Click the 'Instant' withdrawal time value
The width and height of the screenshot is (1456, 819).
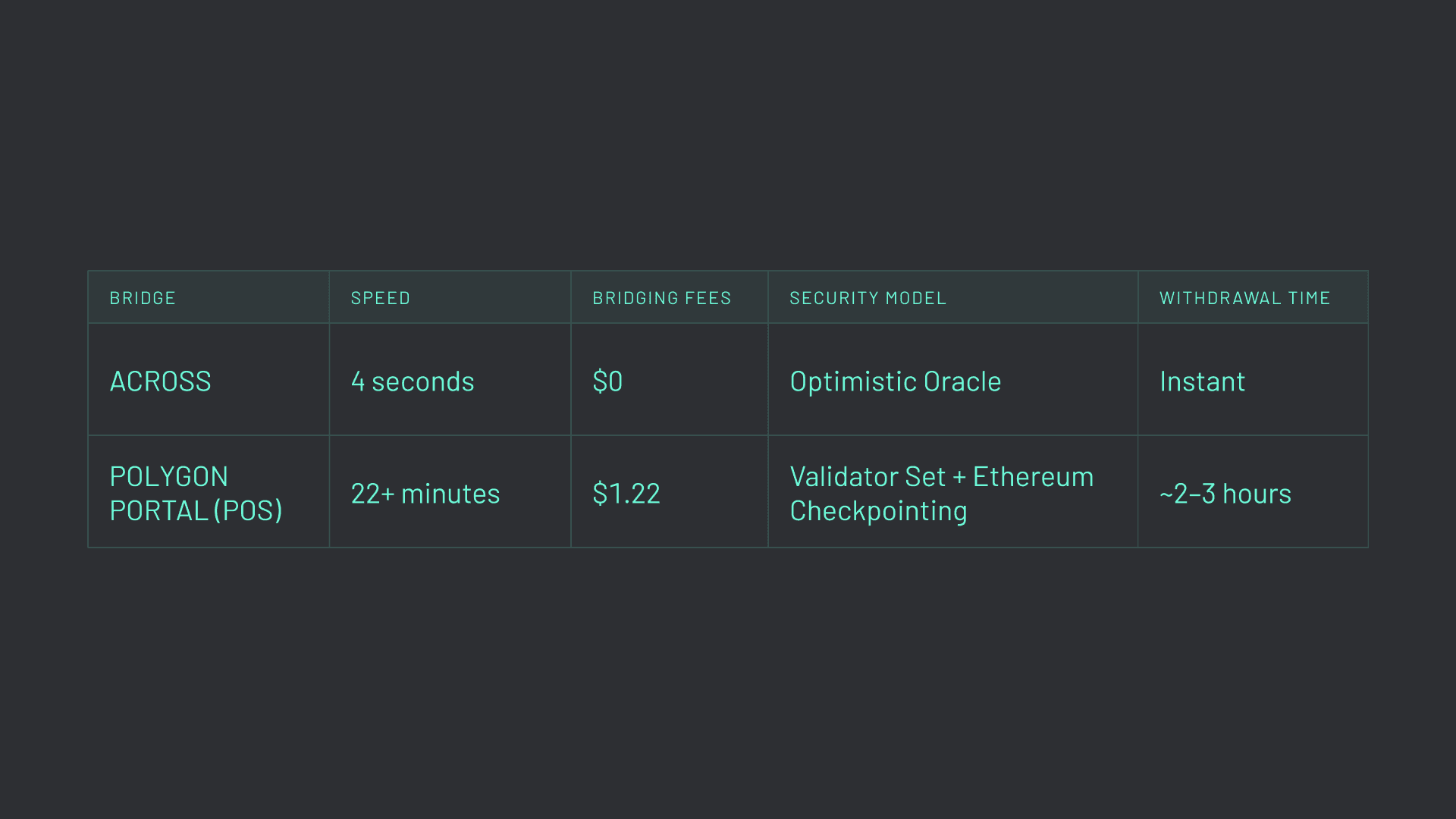tap(1202, 381)
